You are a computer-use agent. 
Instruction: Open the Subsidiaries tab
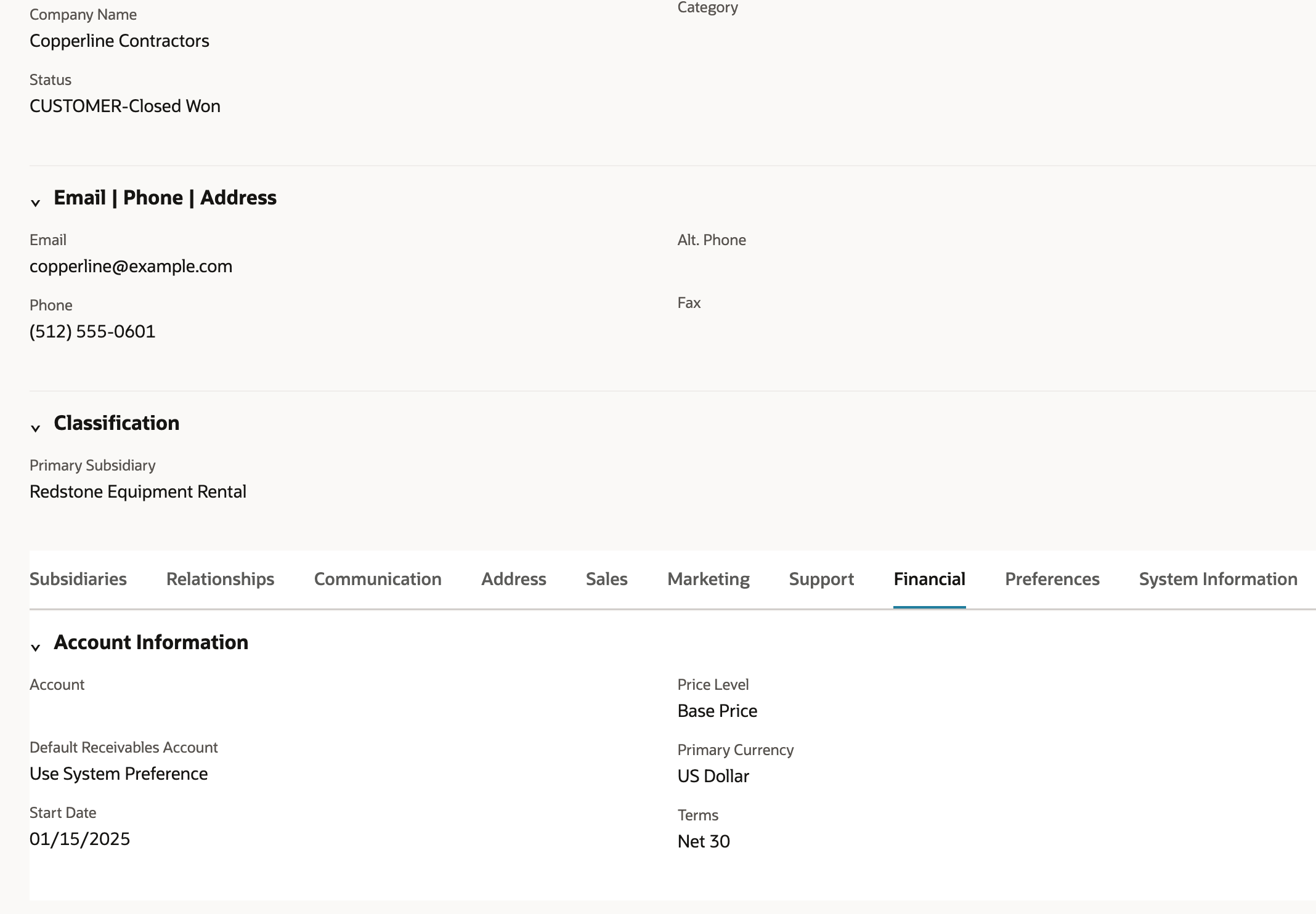78,579
